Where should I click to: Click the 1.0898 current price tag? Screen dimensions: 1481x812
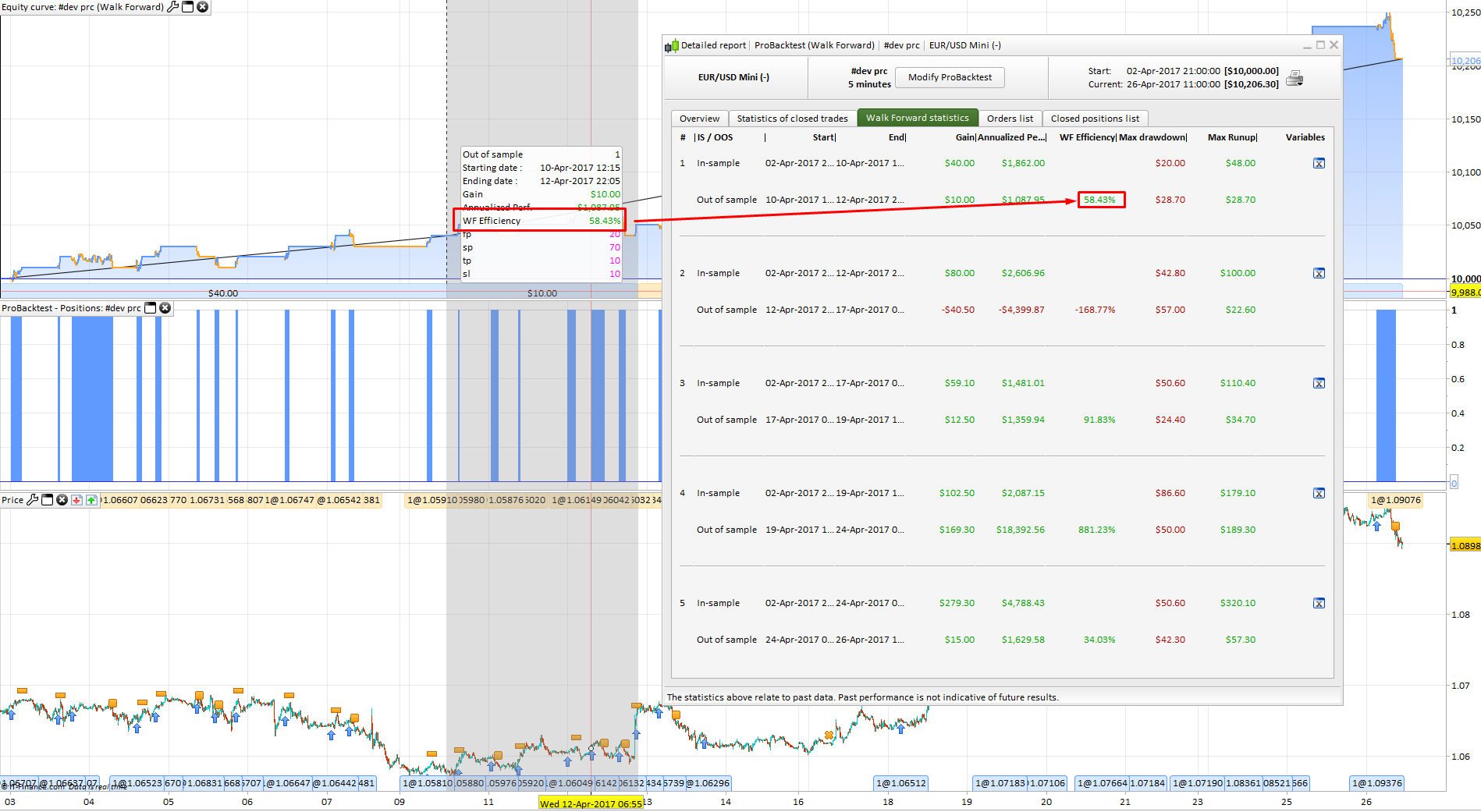(x=1465, y=546)
